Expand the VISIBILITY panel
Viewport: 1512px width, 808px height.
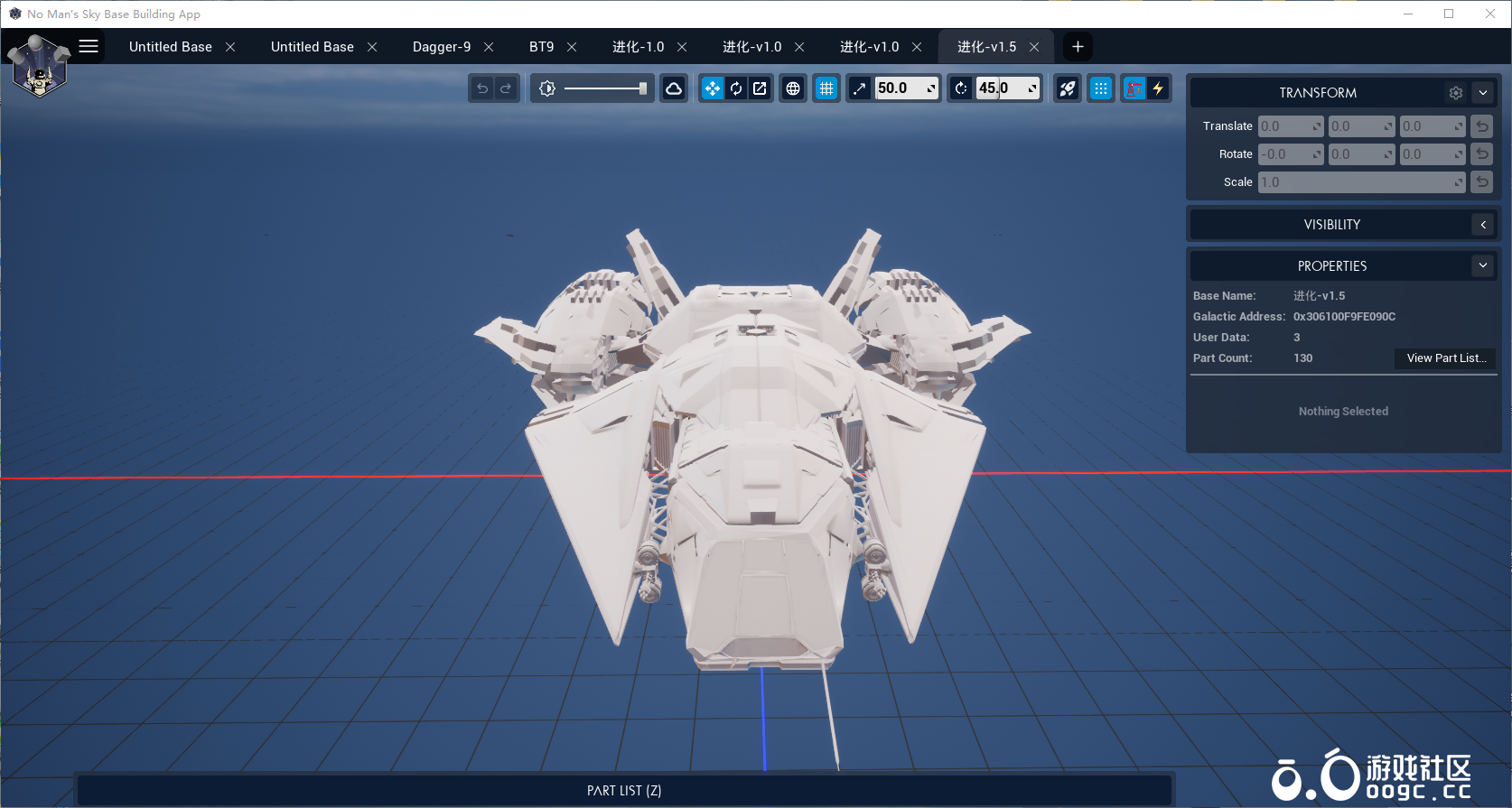(x=1483, y=225)
